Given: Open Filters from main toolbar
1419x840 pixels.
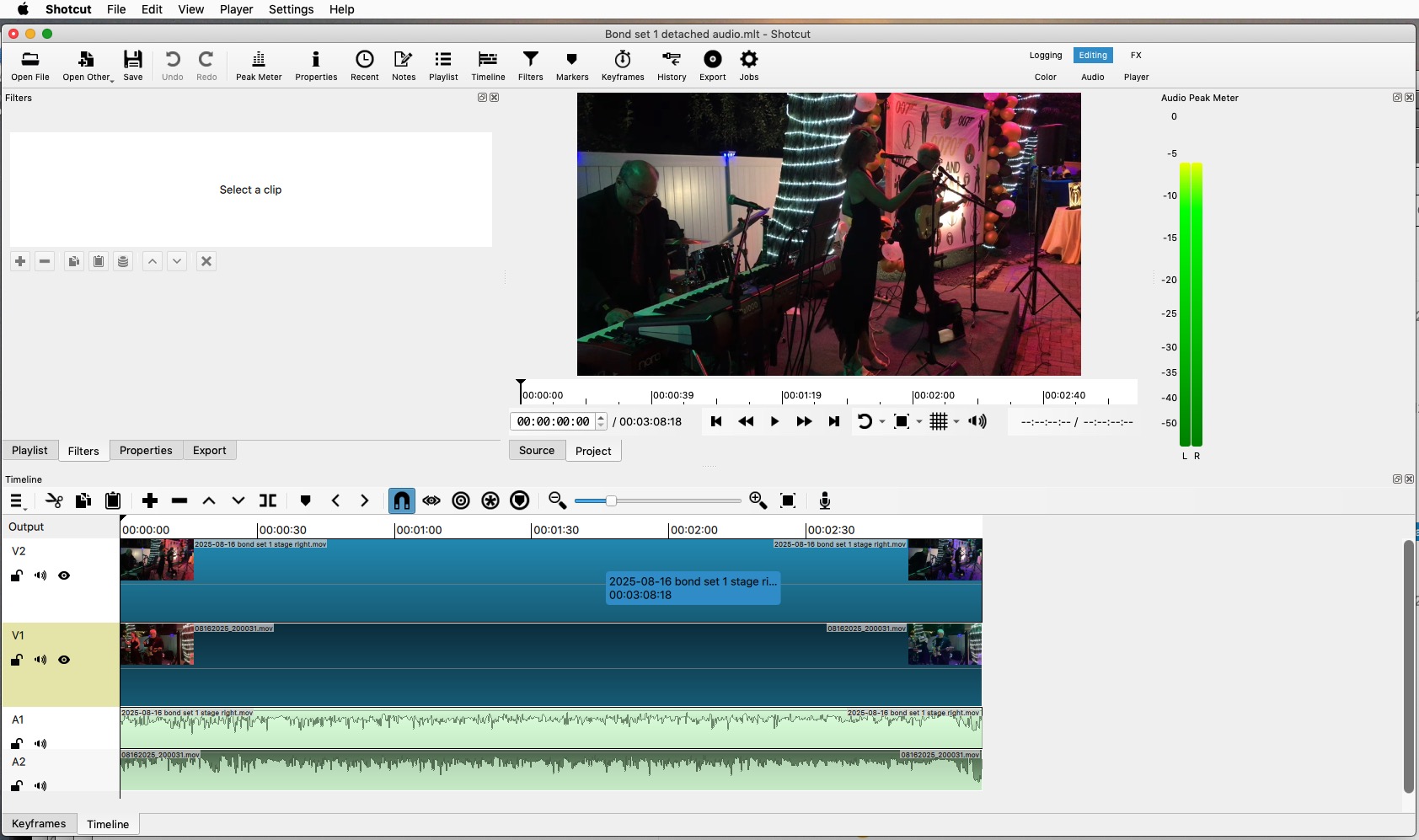Looking at the screenshot, I should [x=530, y=66].
